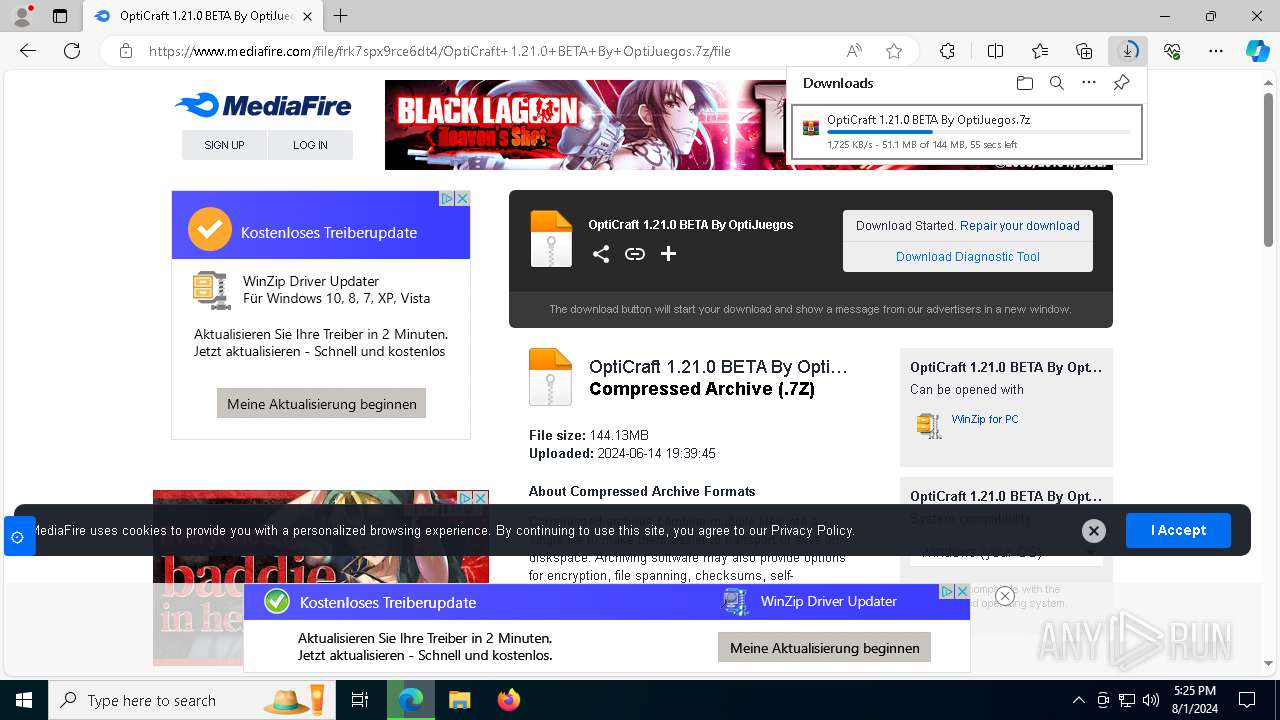Open the Download Diagnostic Tool
Image resolution: width=1280 pixels, height=720 pixels.
968,257
